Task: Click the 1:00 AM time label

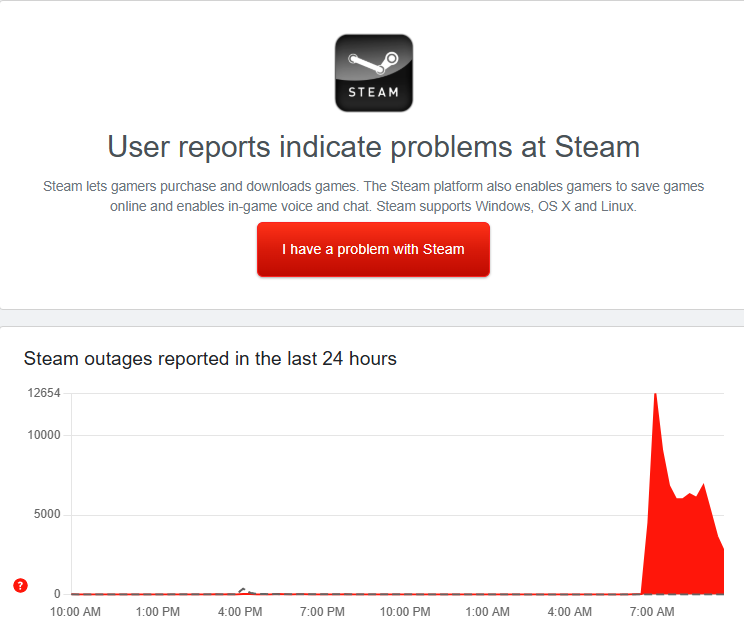Action: coord(487,612)
